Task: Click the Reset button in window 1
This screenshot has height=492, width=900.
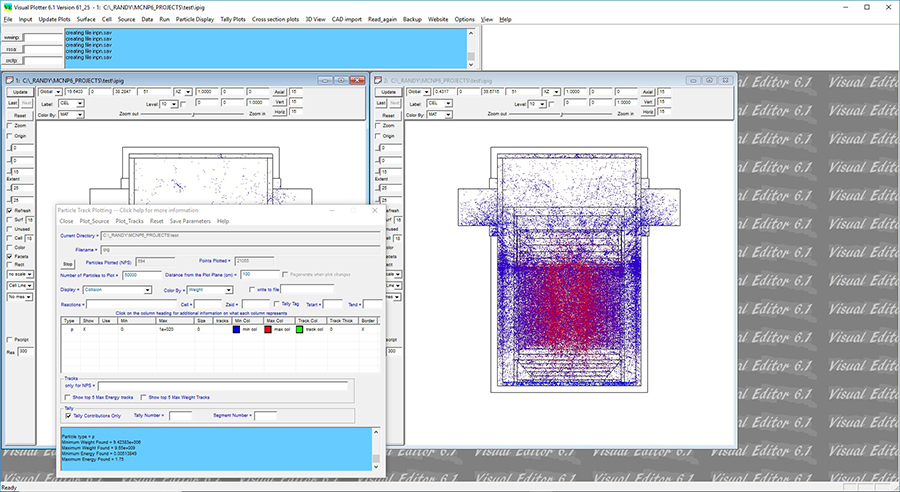Action: pyautogui.click(x=20, y=115)
